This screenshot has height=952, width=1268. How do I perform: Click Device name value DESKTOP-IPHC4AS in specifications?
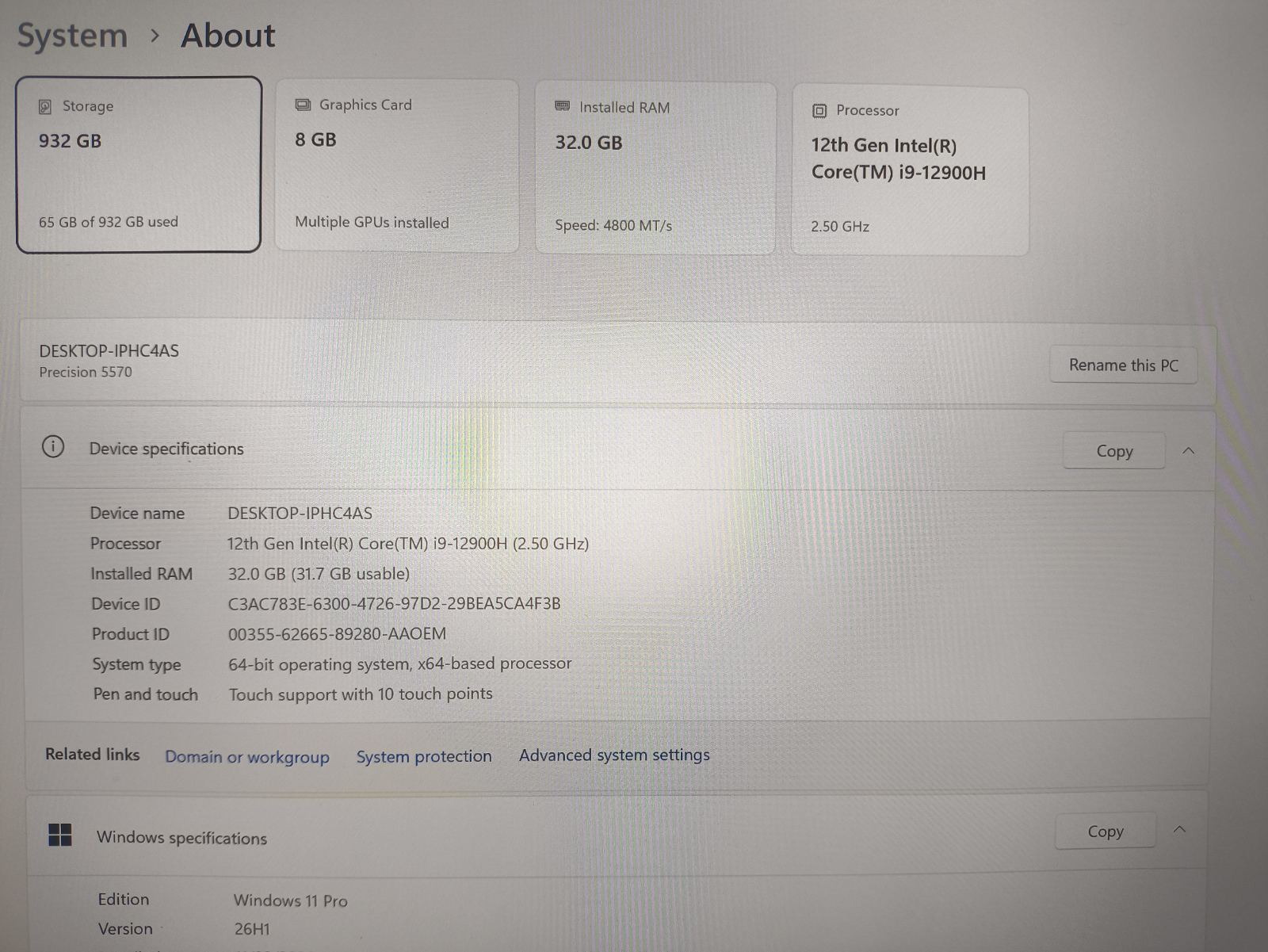pyautogui.click(x=300, y=514)
